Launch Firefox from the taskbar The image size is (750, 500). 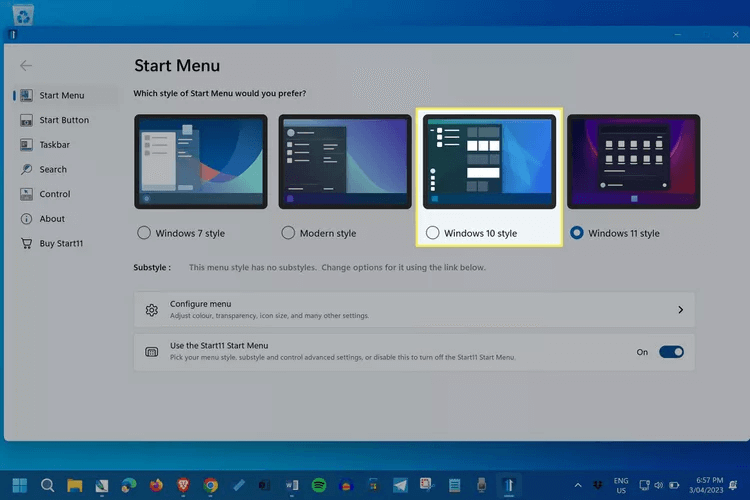[156, 486]
